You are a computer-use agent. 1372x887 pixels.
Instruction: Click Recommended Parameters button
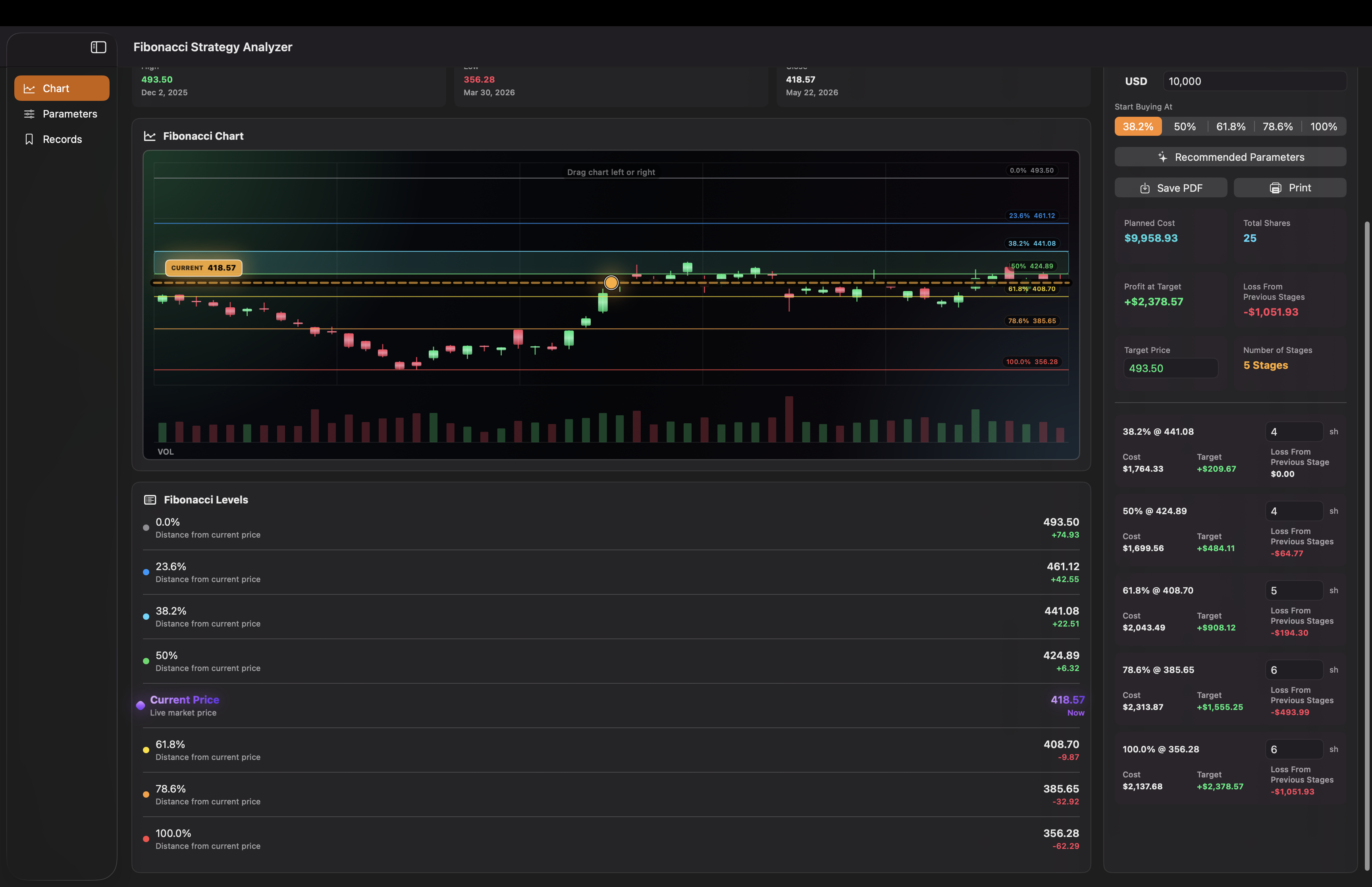pos(1230,157)
